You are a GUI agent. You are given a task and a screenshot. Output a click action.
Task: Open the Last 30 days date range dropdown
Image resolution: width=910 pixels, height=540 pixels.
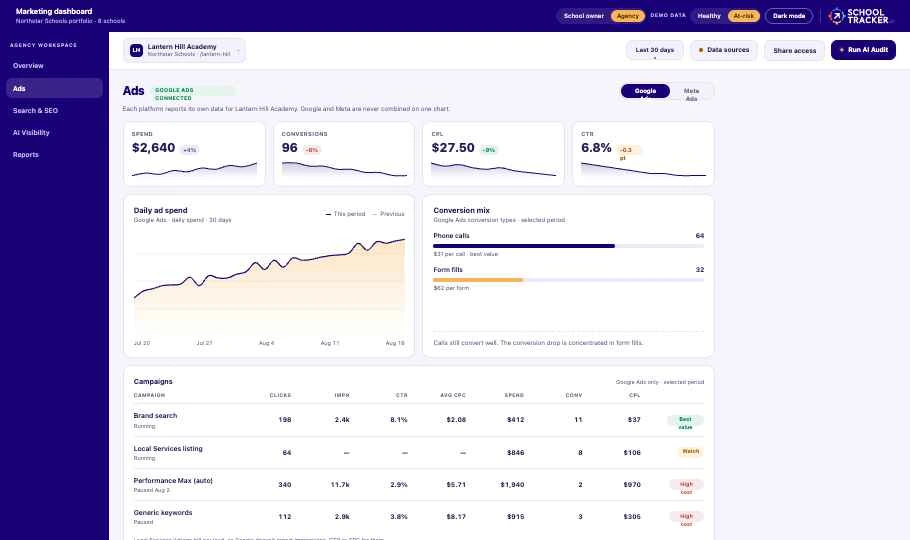pyautogui.click(x=655, y=51)
